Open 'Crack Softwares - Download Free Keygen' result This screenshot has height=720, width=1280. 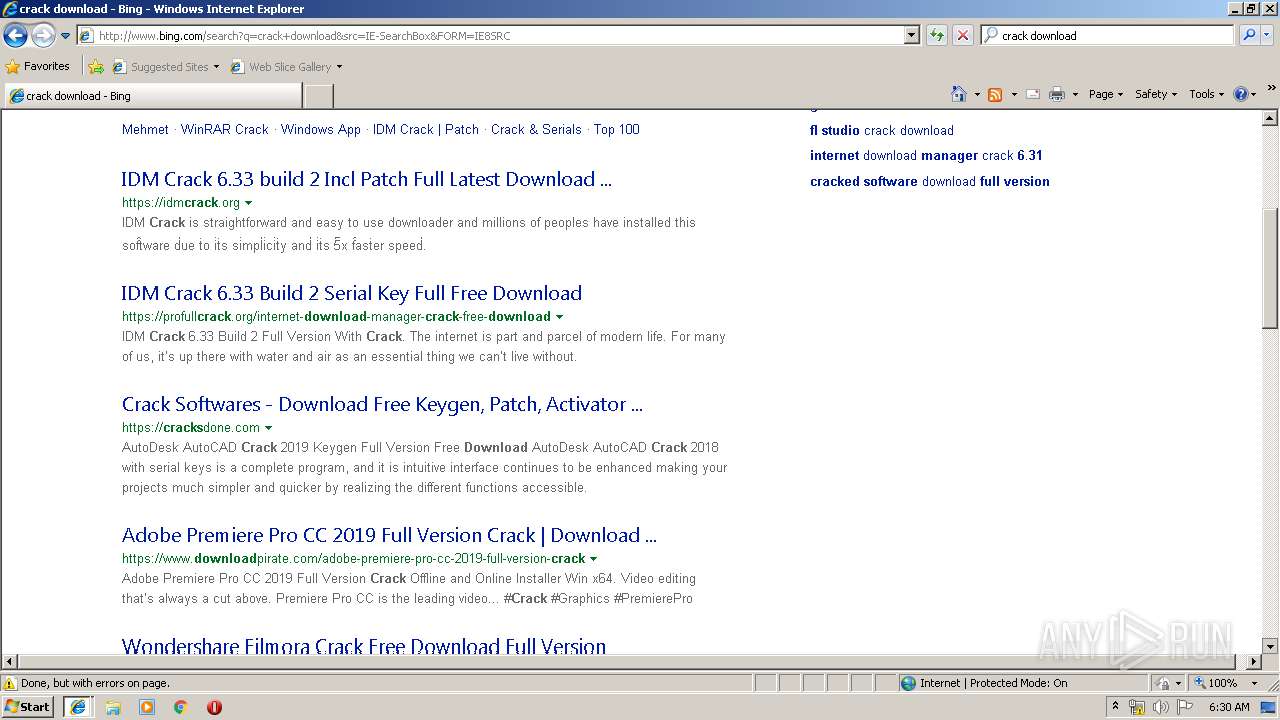click(x=382, y=404)
